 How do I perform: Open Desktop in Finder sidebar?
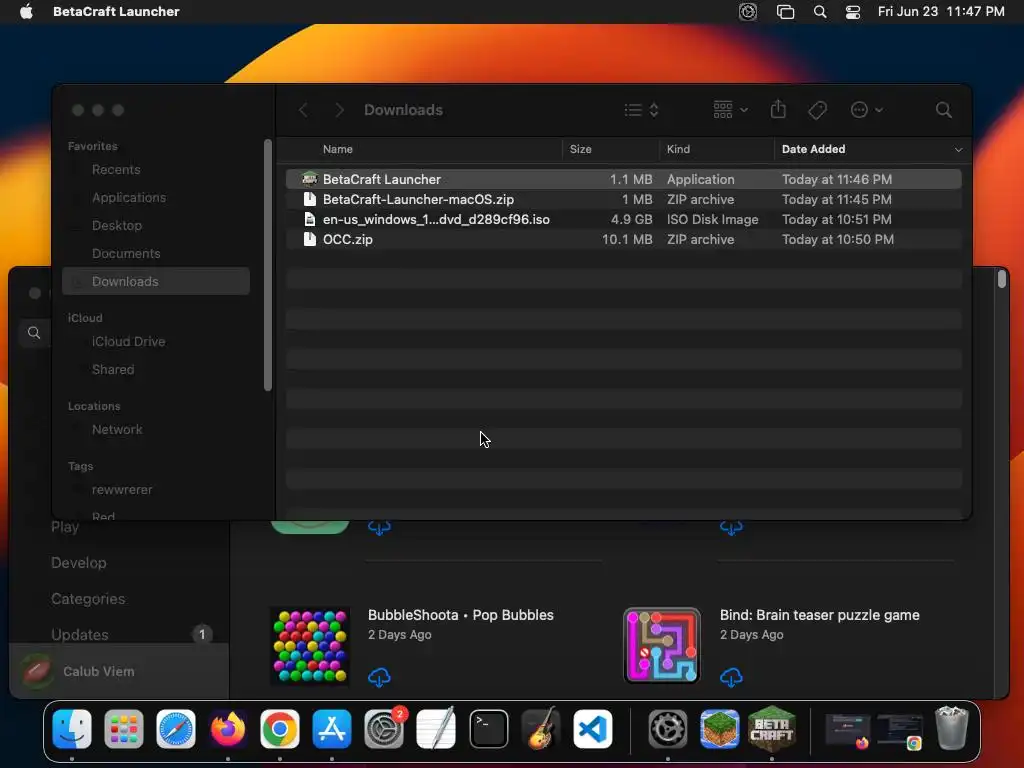[x=117, y=225]
